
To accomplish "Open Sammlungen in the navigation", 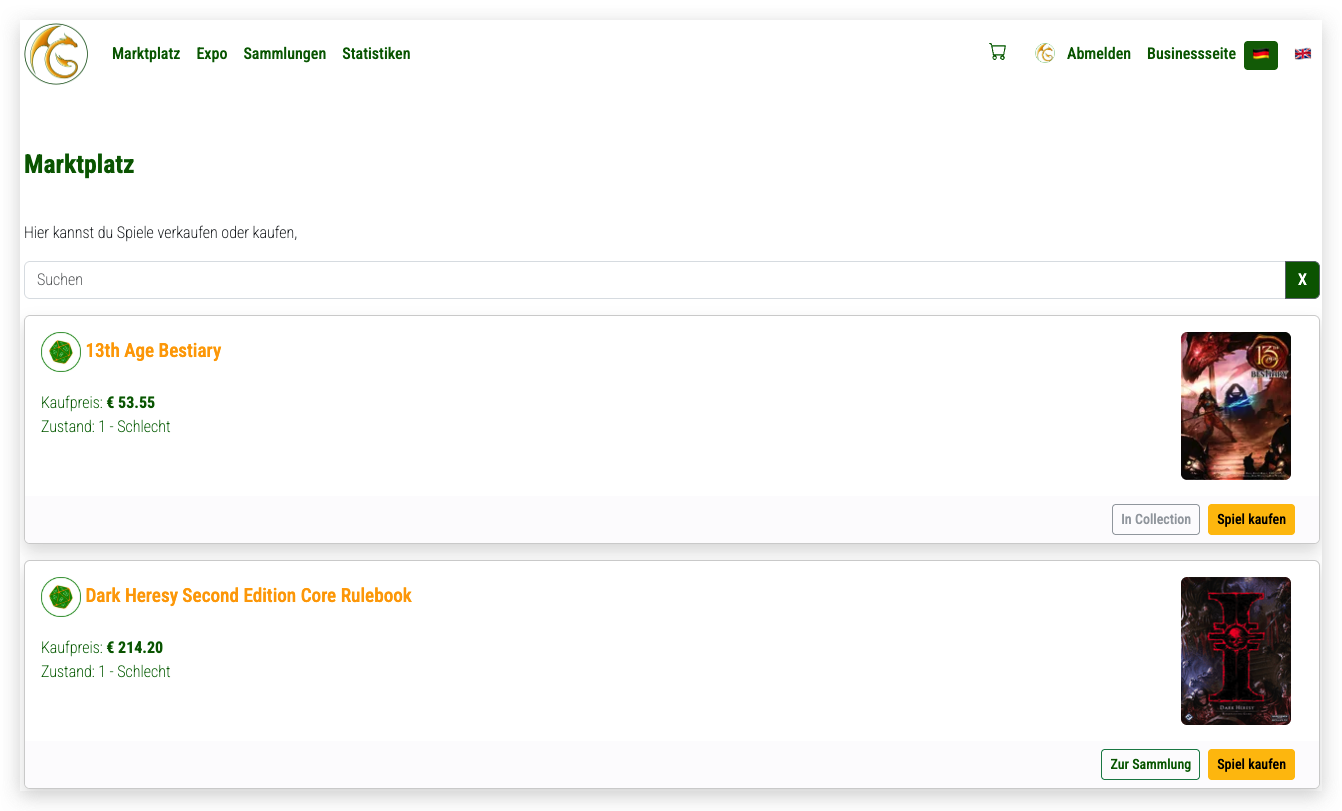I will (284, 54).
